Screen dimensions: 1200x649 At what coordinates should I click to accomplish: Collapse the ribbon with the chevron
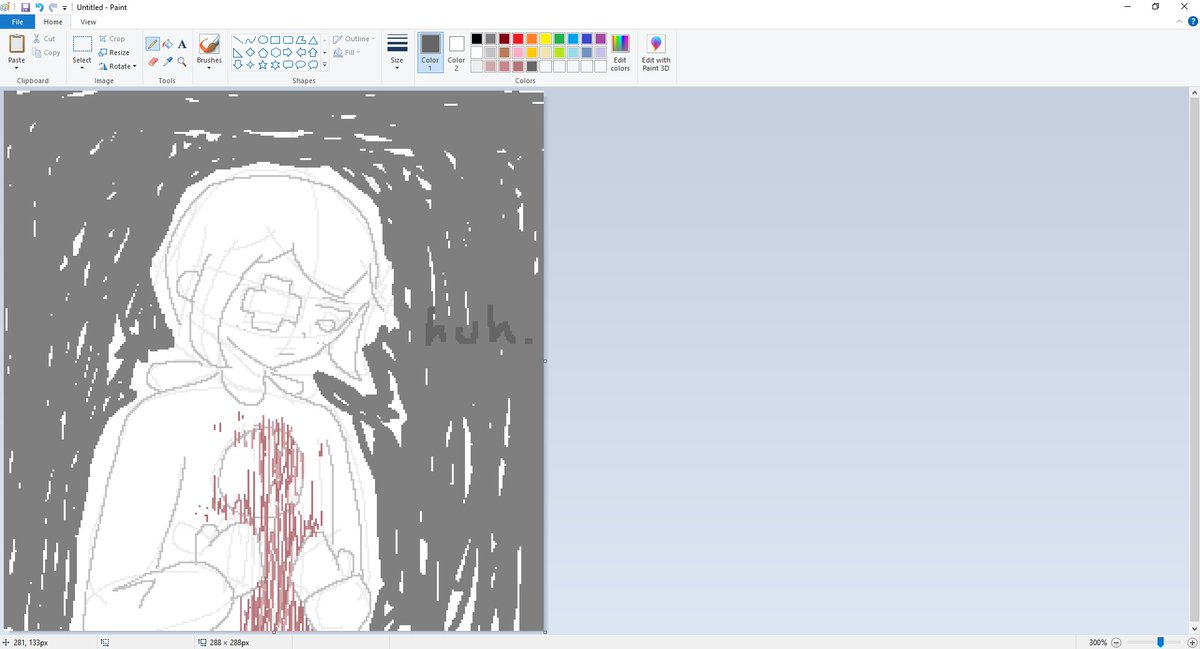point(1179,21)
